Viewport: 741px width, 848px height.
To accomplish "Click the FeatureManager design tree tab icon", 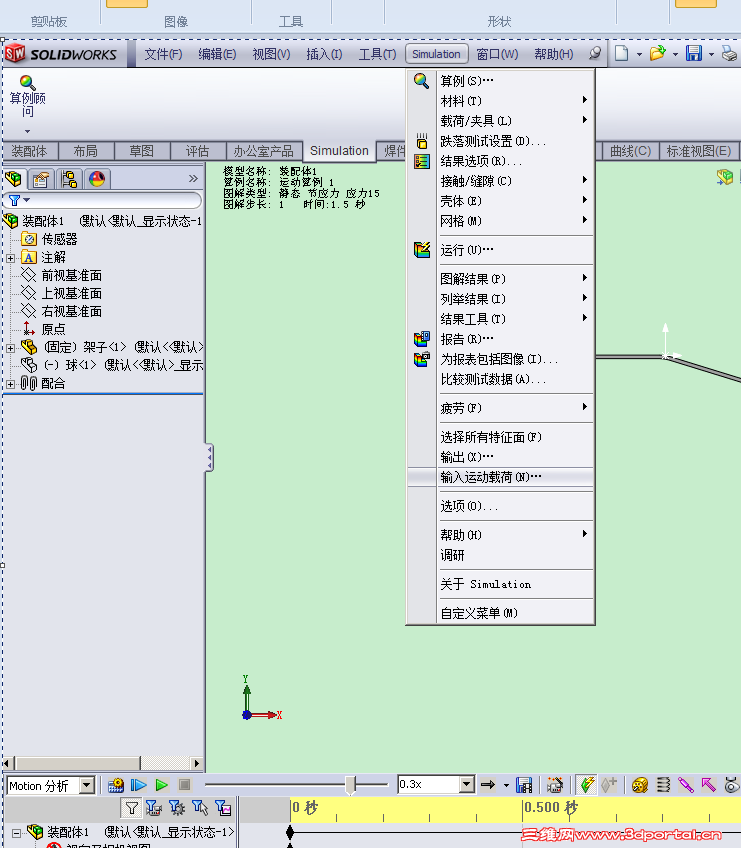I will [x=13, y=179].
